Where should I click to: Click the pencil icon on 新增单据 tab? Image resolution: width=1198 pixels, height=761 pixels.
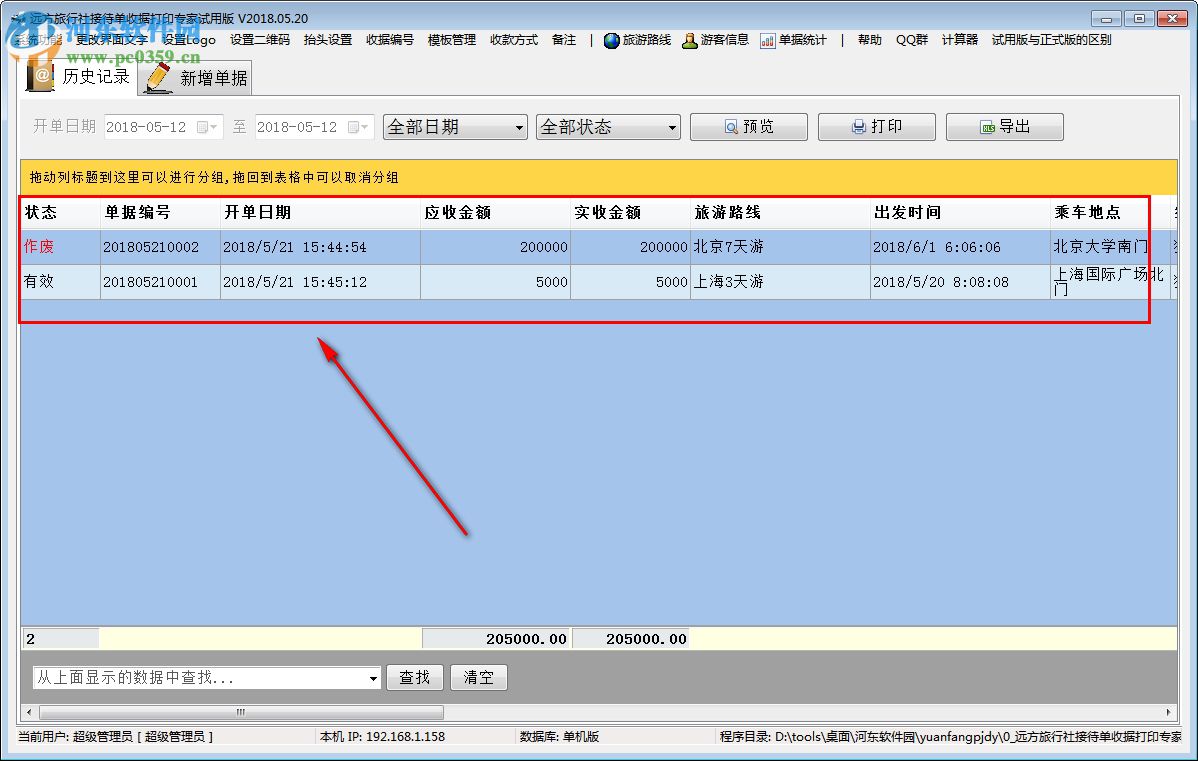[156, 76]
